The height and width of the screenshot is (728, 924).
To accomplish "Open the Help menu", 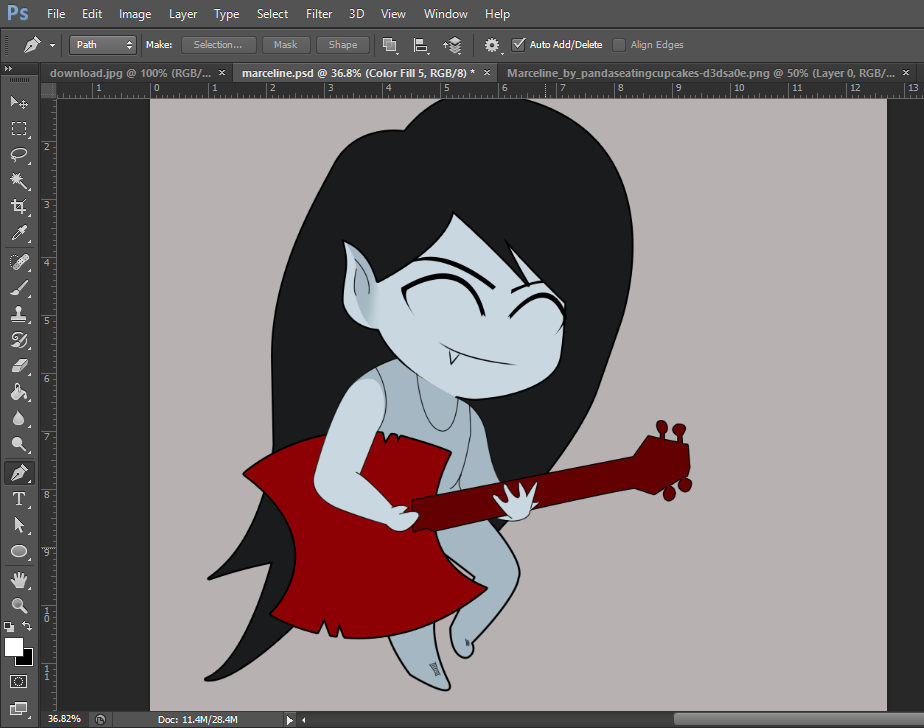I will tap(497, 14).
